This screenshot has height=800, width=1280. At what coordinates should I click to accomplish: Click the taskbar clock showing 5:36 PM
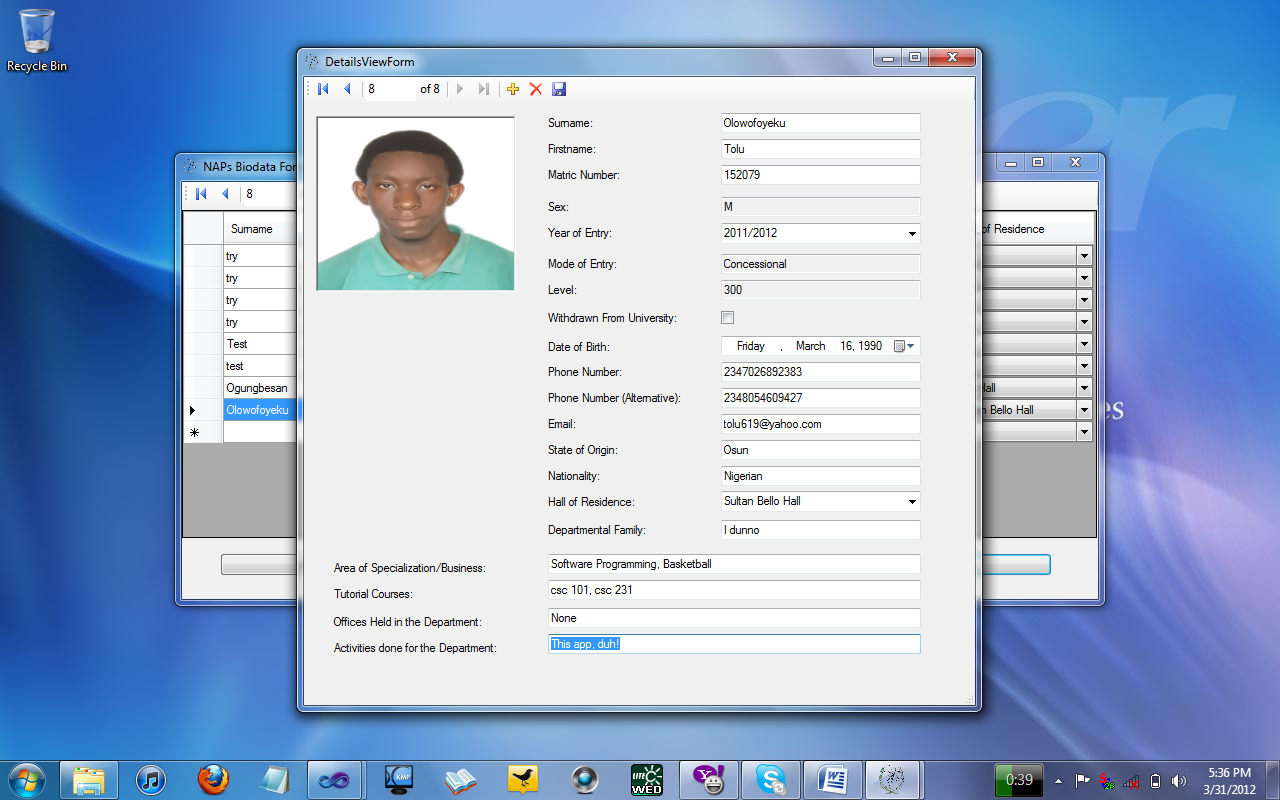[x=1229, y=780]
